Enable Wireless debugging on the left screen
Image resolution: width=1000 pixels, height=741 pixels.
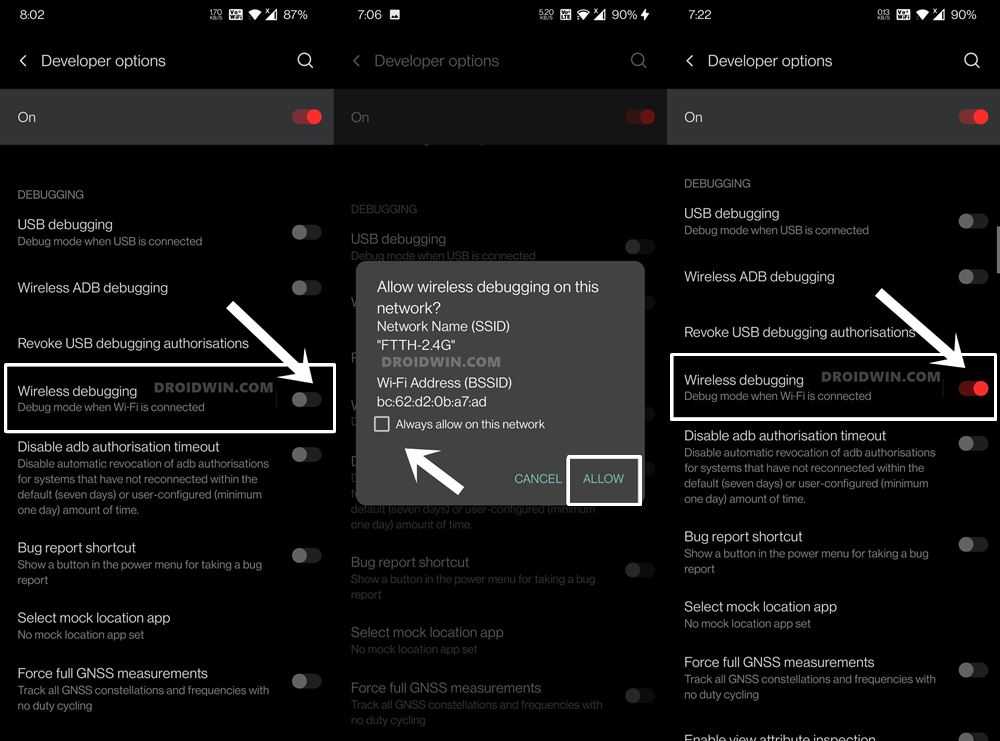click(306, 399)
